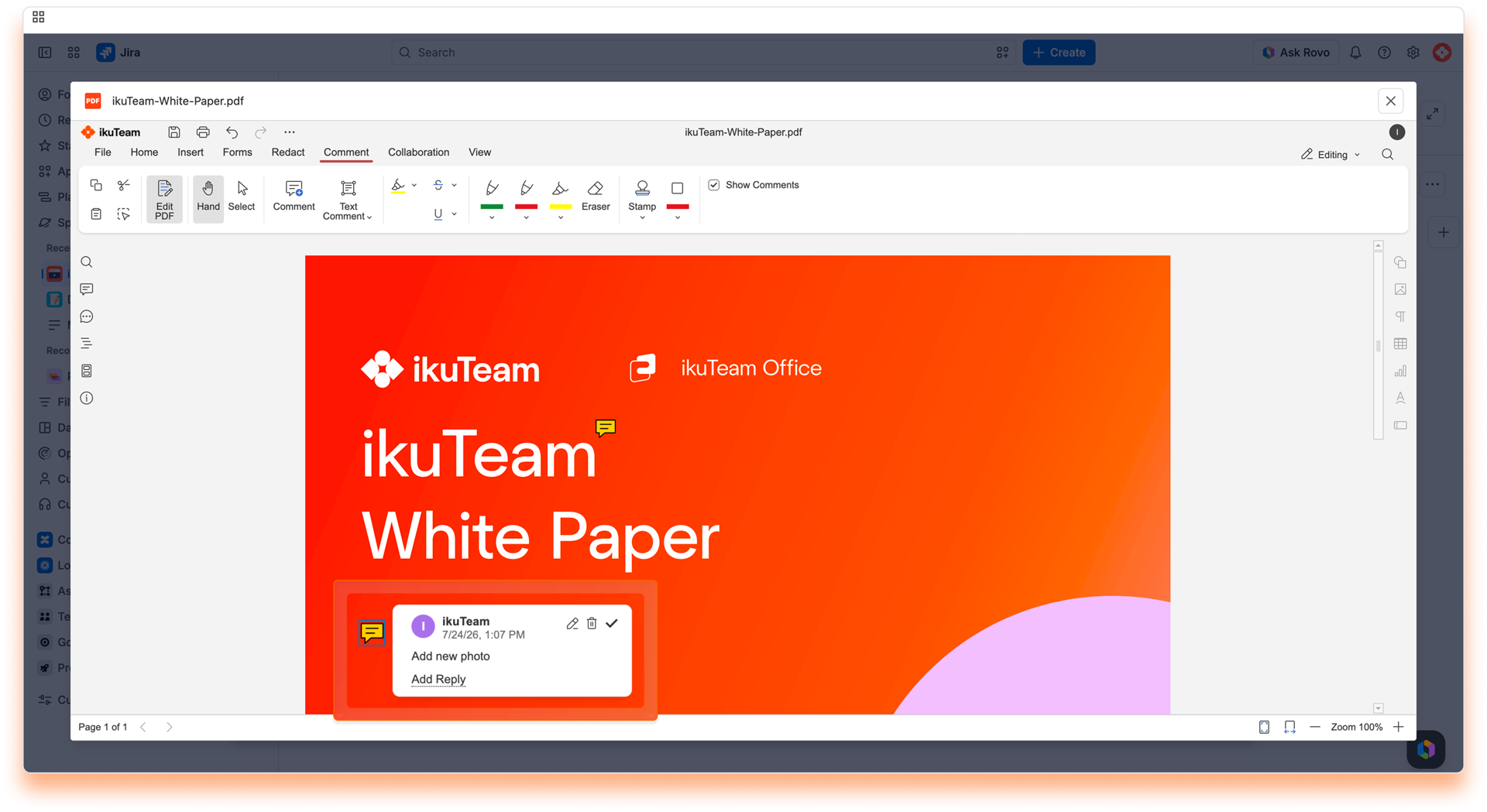Open the Redact tab
The image size is (1487, 812).
tap(287, 152)
